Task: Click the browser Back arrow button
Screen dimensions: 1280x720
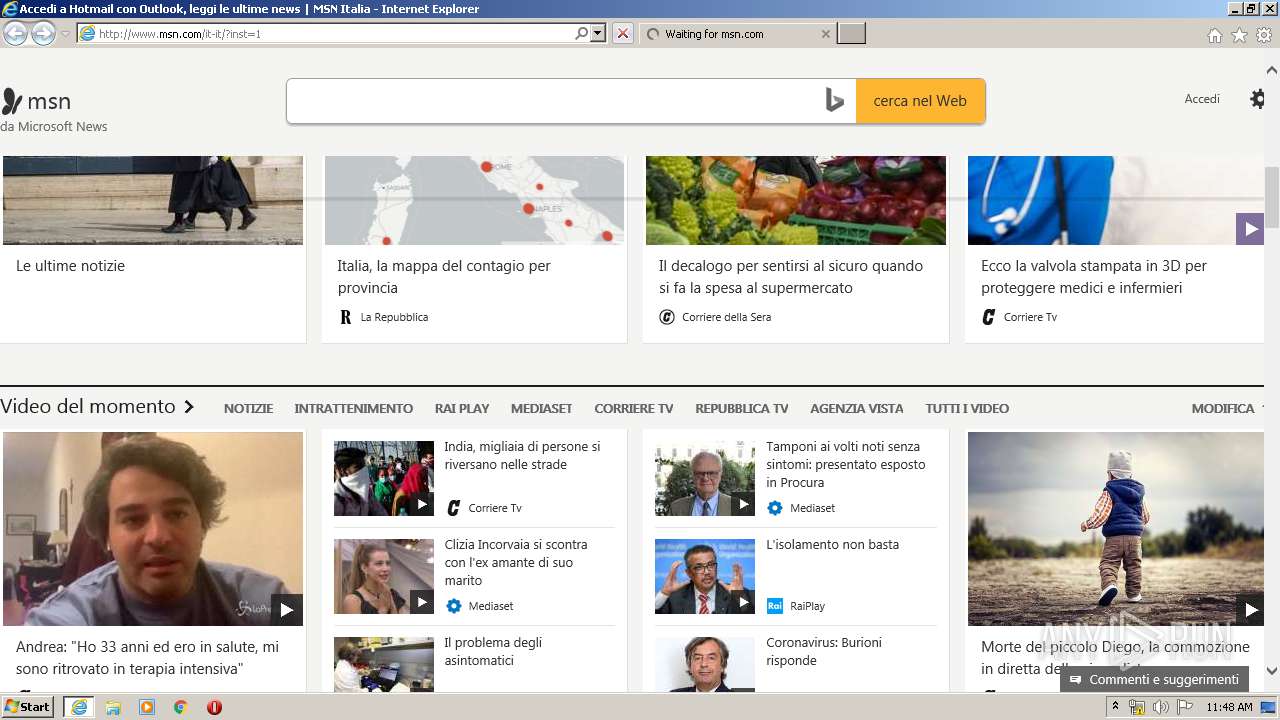Action: tap(15, 33)
